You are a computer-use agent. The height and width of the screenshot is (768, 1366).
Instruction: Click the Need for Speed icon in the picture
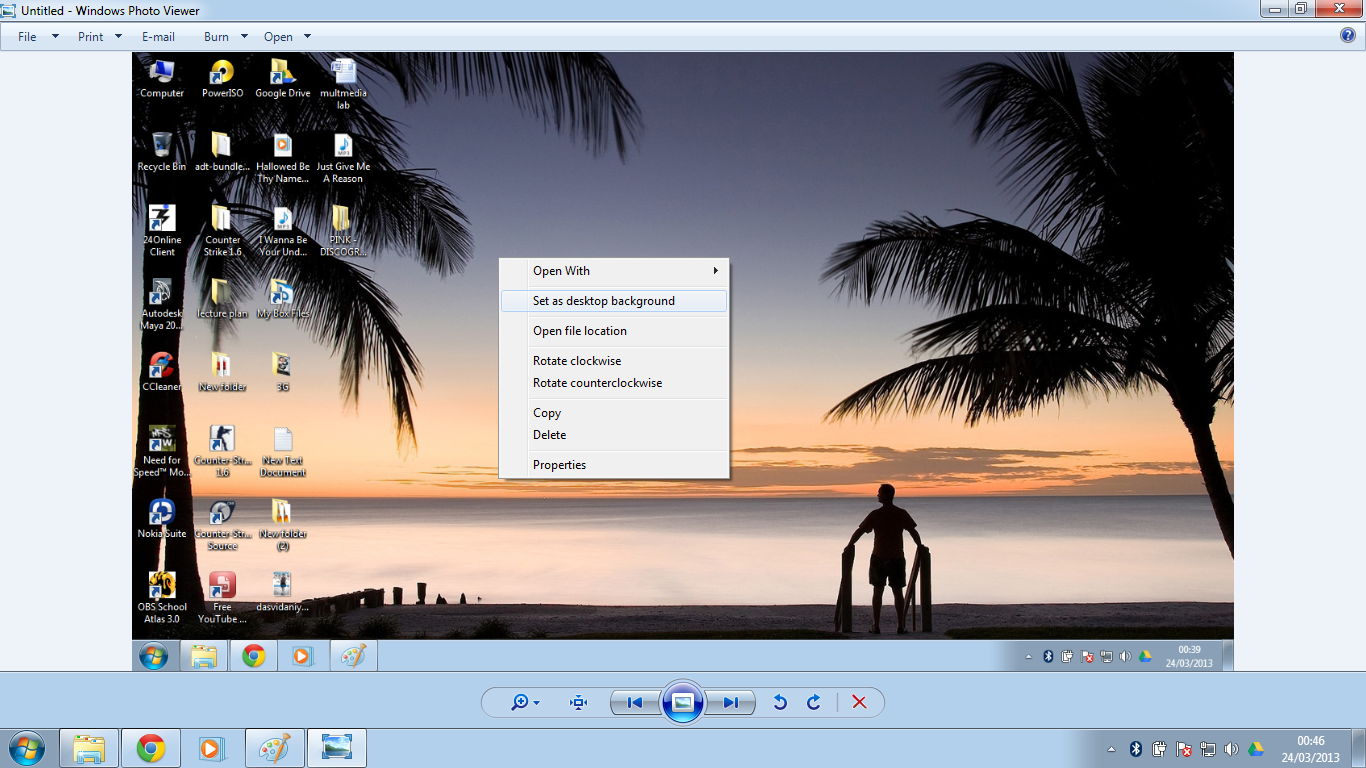(x=161, y=452)
